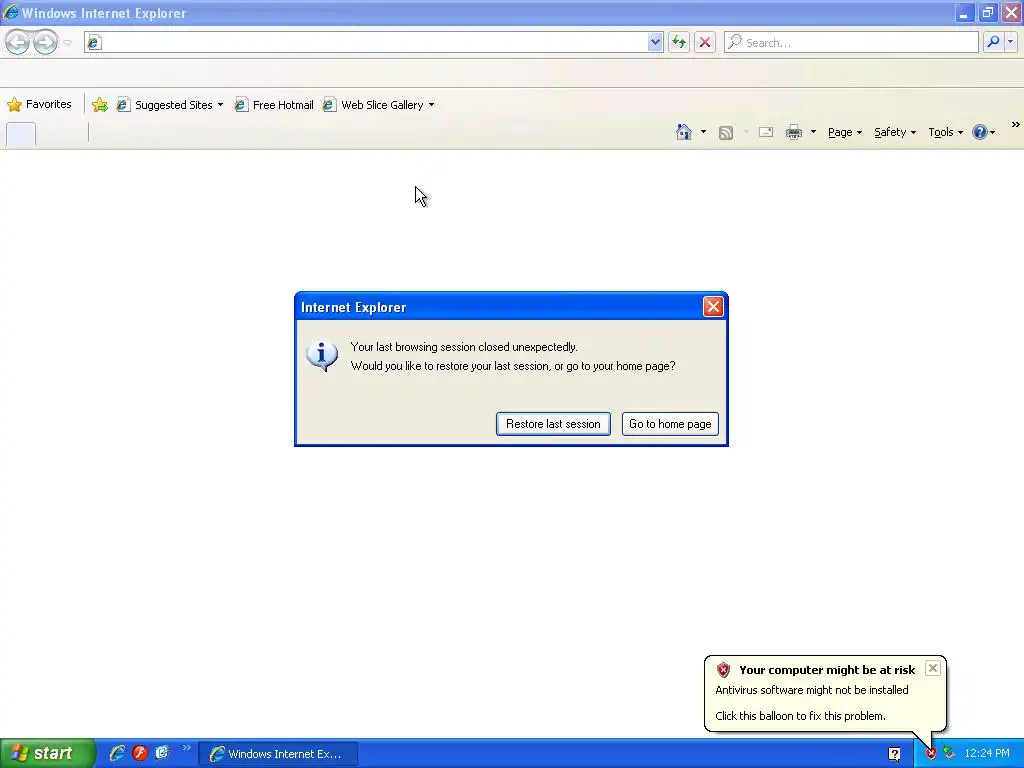The height and width of the screenshot is (768, 1024).
Task: Open Web Slice Gallery link
Action: click(x=374, y=104)
